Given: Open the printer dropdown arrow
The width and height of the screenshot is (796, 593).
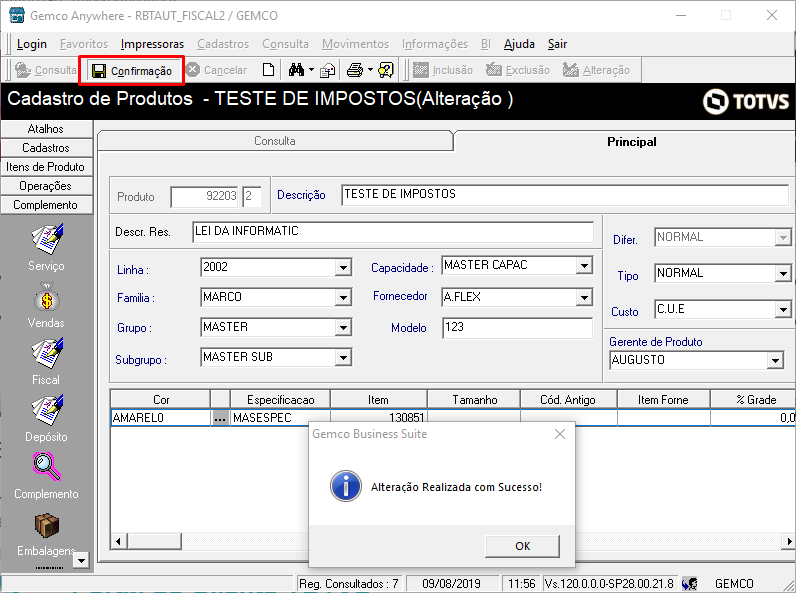Looking at the screenshot, I should (370, 70).
